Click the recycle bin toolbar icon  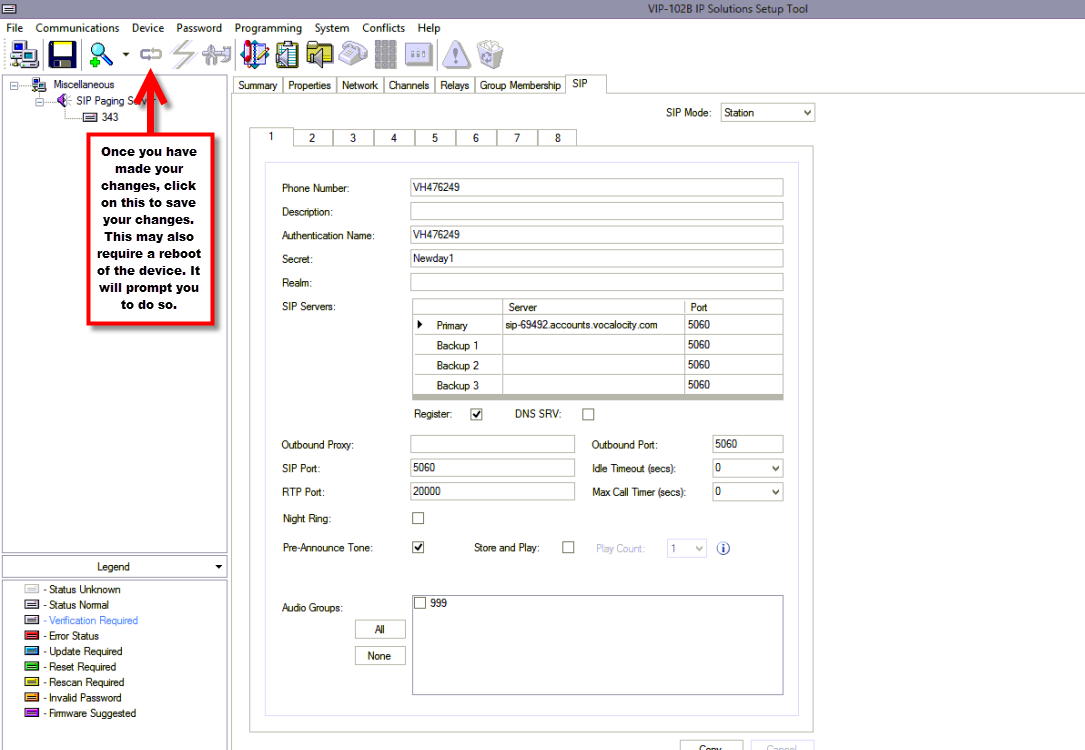(x=490, y=54)
